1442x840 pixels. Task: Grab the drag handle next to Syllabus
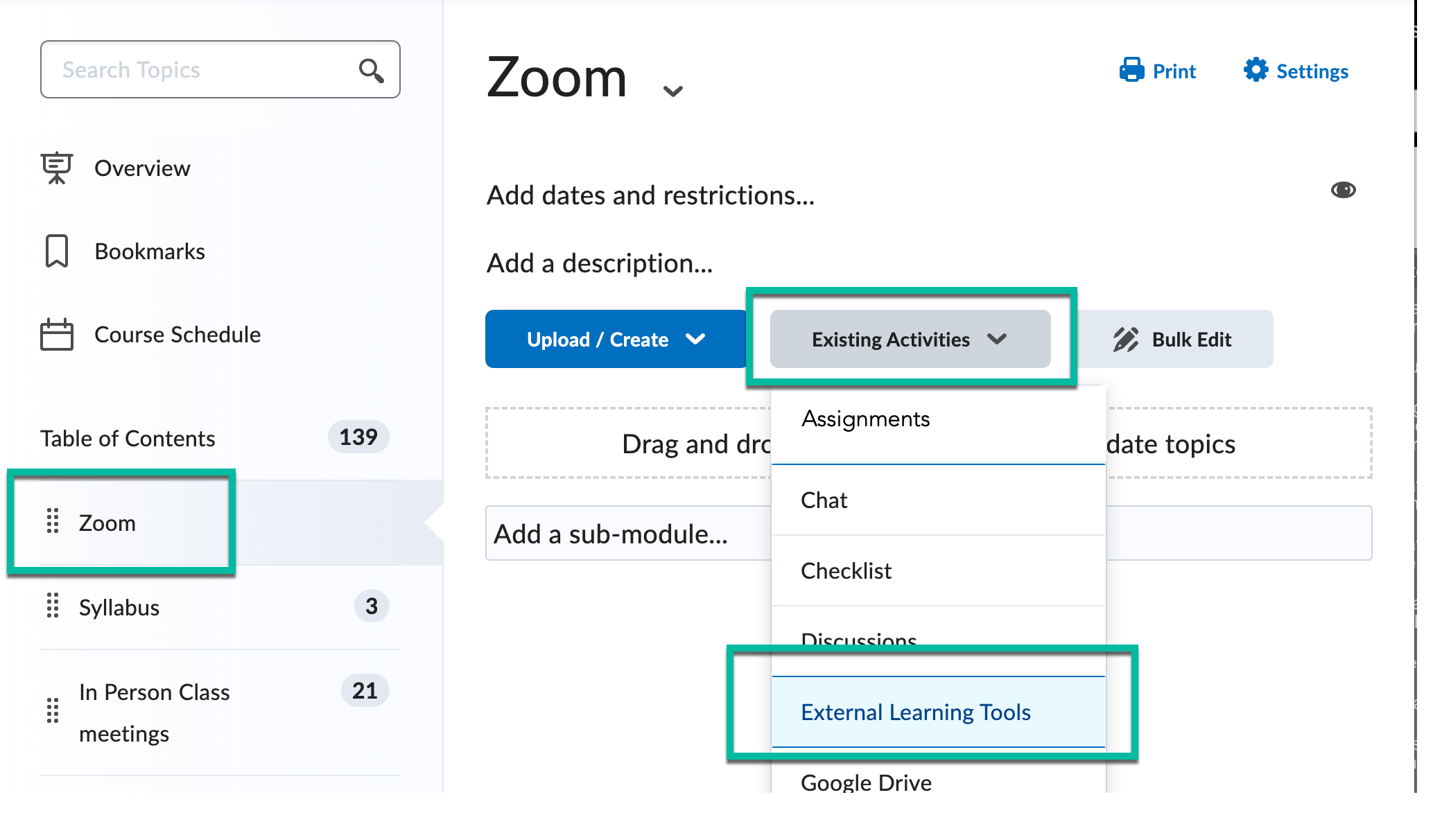coord(52,606)
